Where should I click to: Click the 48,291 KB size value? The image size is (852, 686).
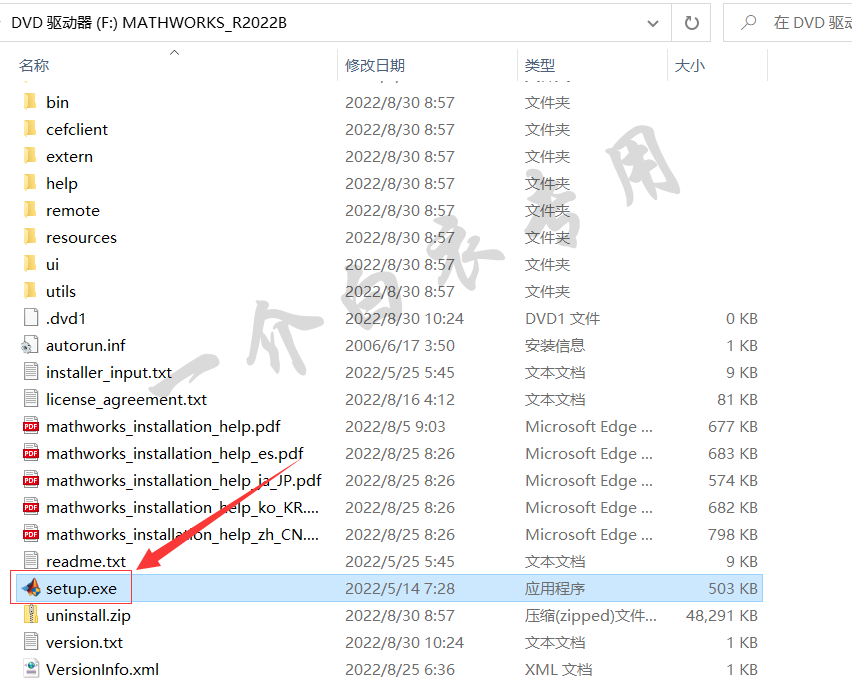722,615
